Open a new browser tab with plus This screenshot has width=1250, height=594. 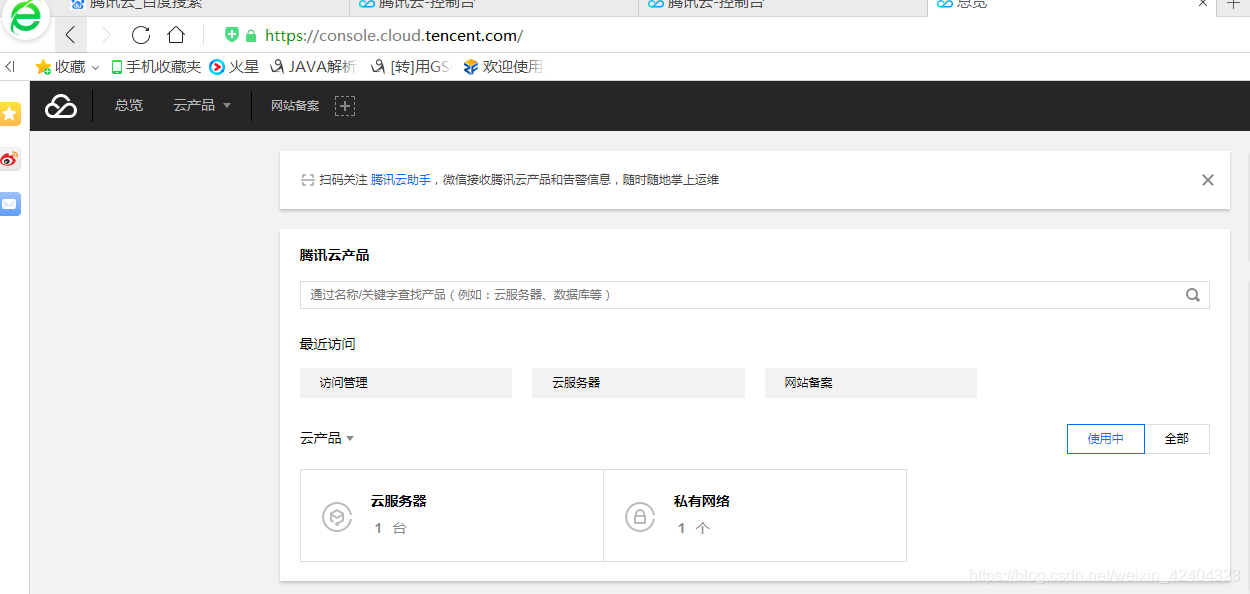[1234, 6]
